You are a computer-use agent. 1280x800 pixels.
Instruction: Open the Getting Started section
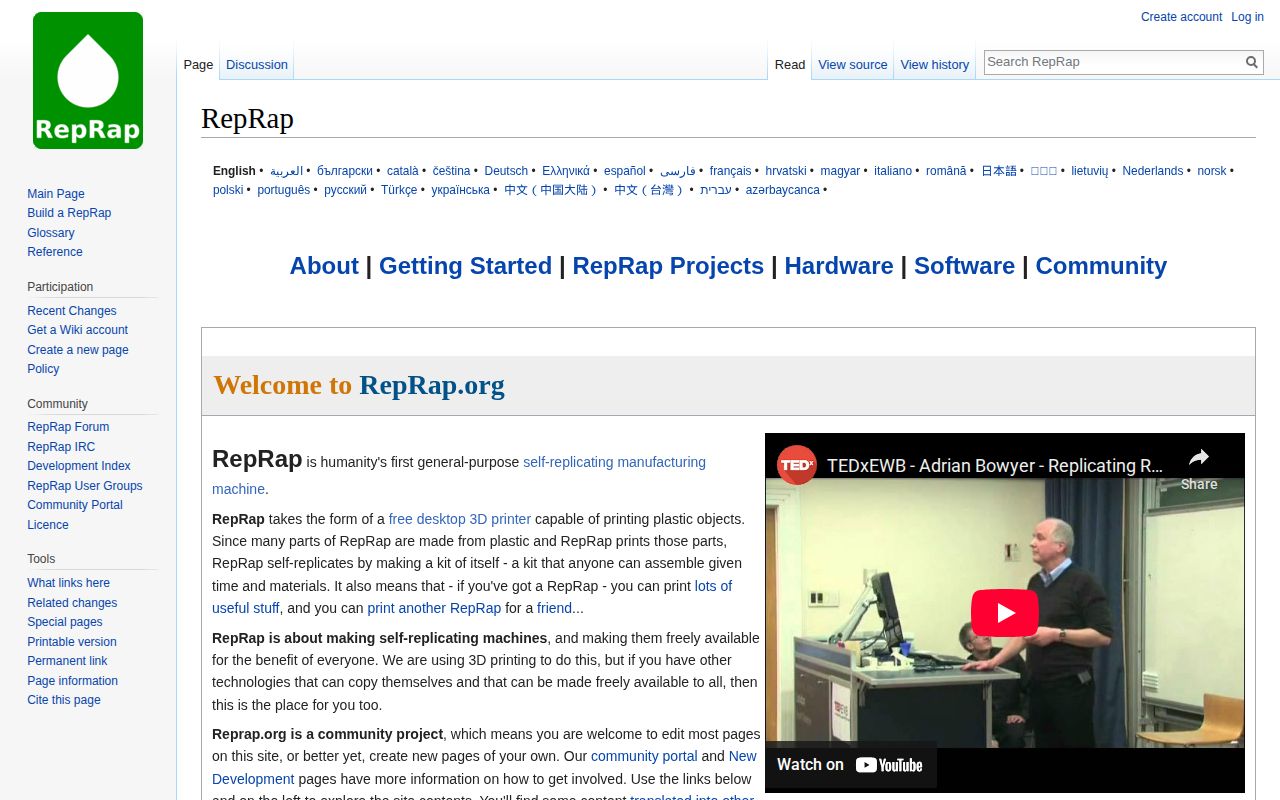465,266
